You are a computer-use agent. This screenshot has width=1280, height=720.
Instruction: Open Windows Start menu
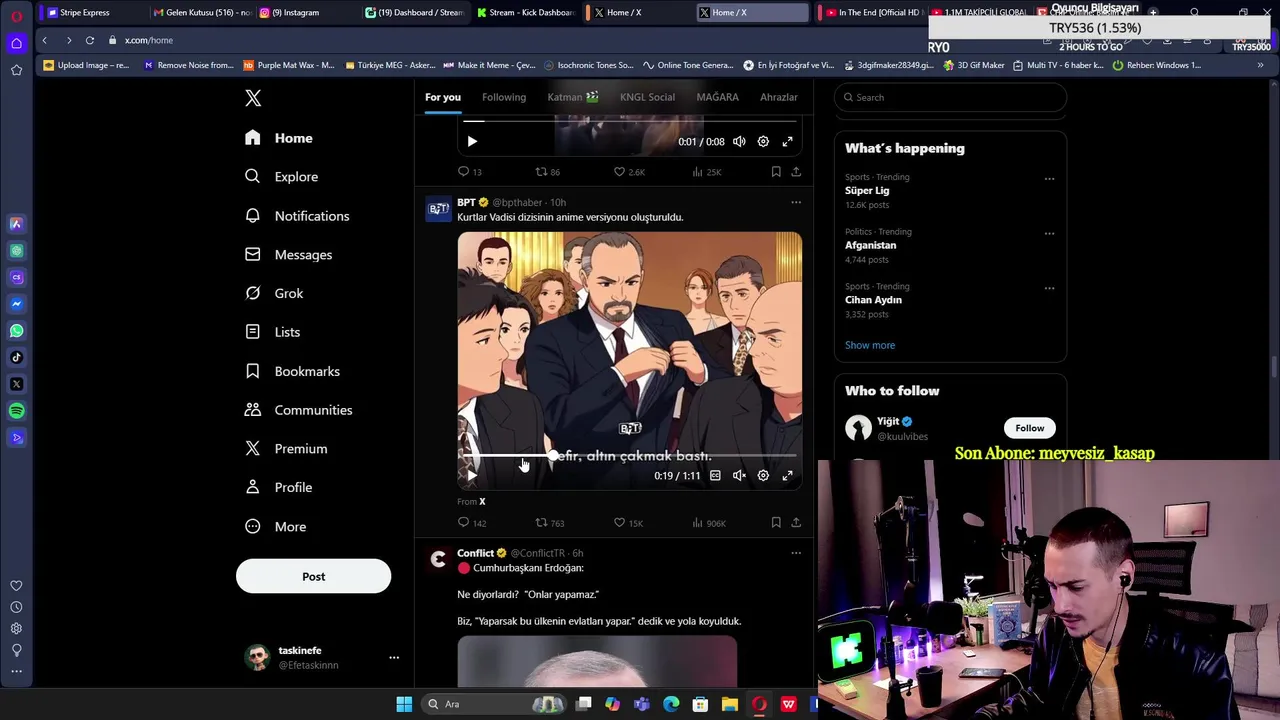tap(404, 704)
